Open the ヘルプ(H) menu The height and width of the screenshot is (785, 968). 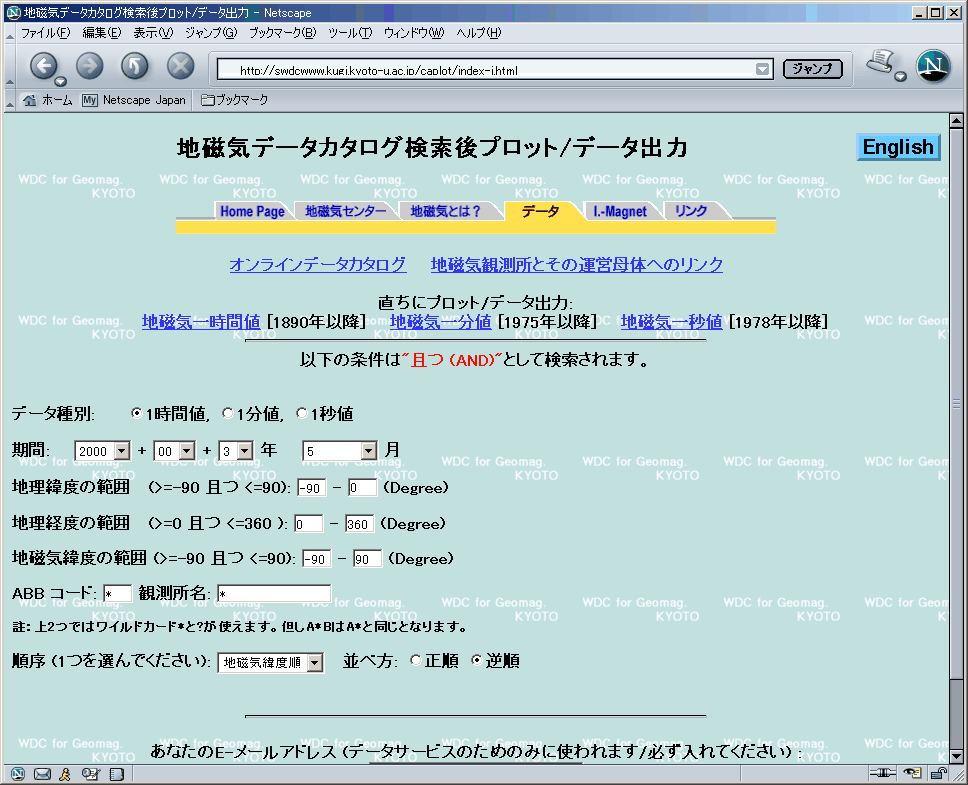pyautogui.click(x=478, y=33)
